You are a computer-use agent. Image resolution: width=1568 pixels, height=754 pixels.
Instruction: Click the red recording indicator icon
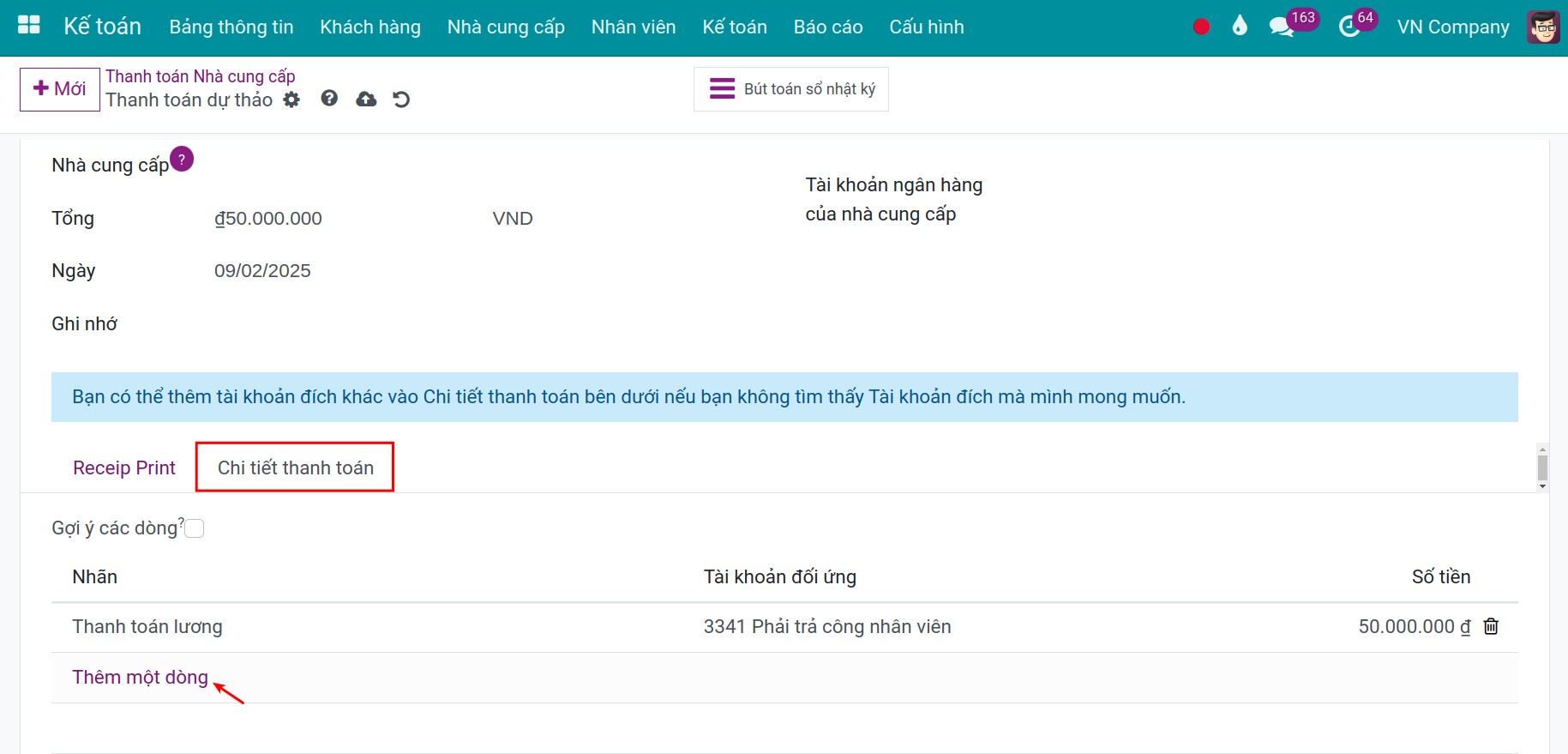click(1201, 27)
